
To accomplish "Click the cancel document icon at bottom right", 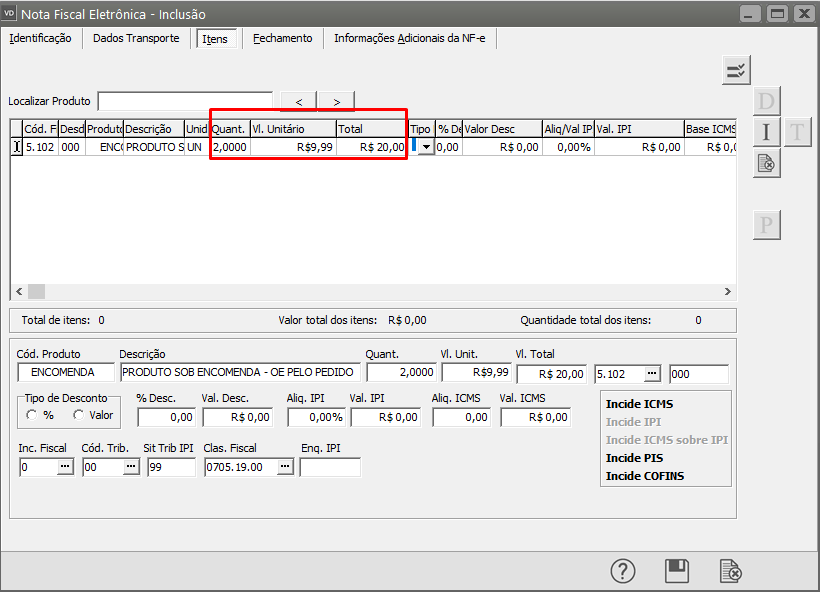I will (731, 571).
